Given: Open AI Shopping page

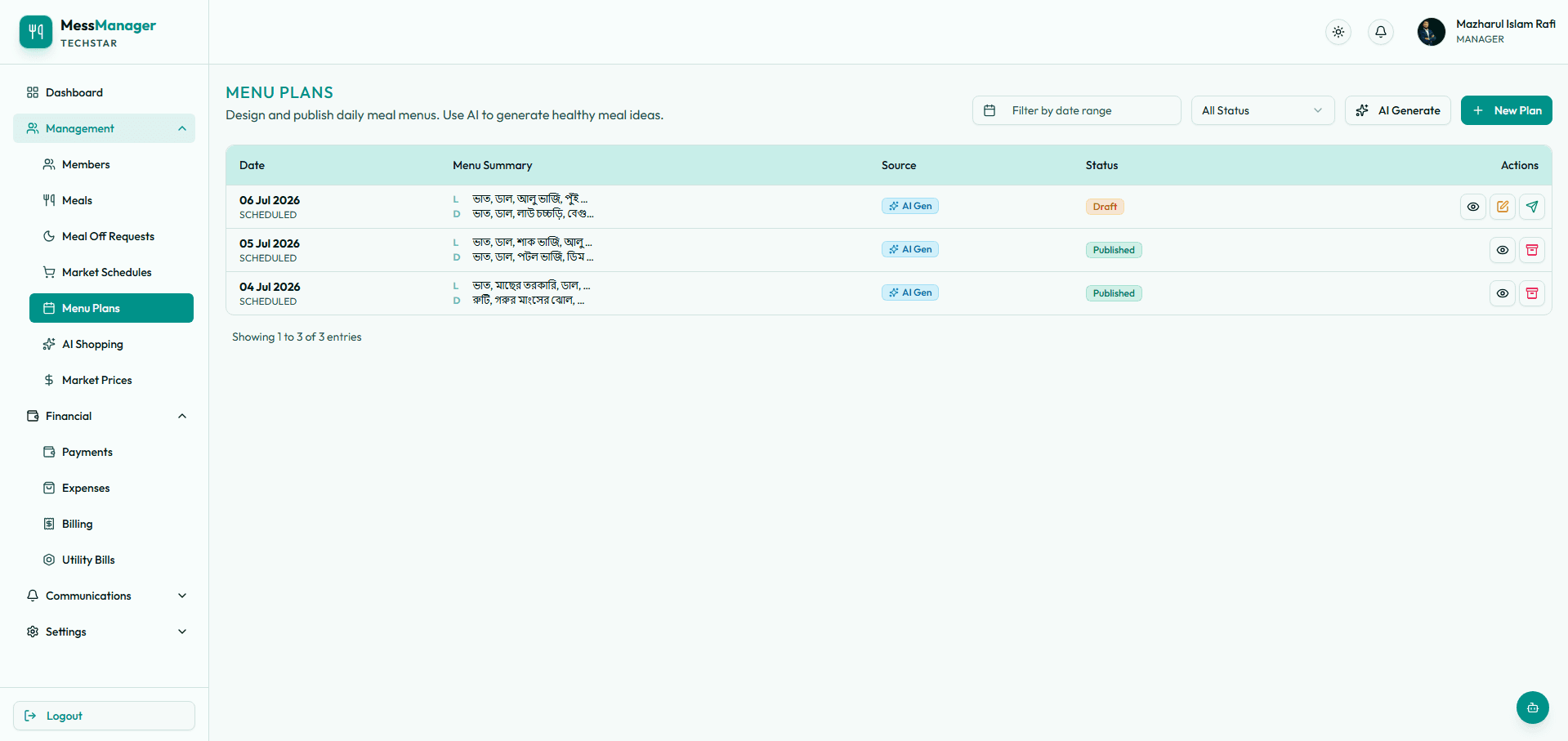Looking at the screenshot, I should pos(111,344).
